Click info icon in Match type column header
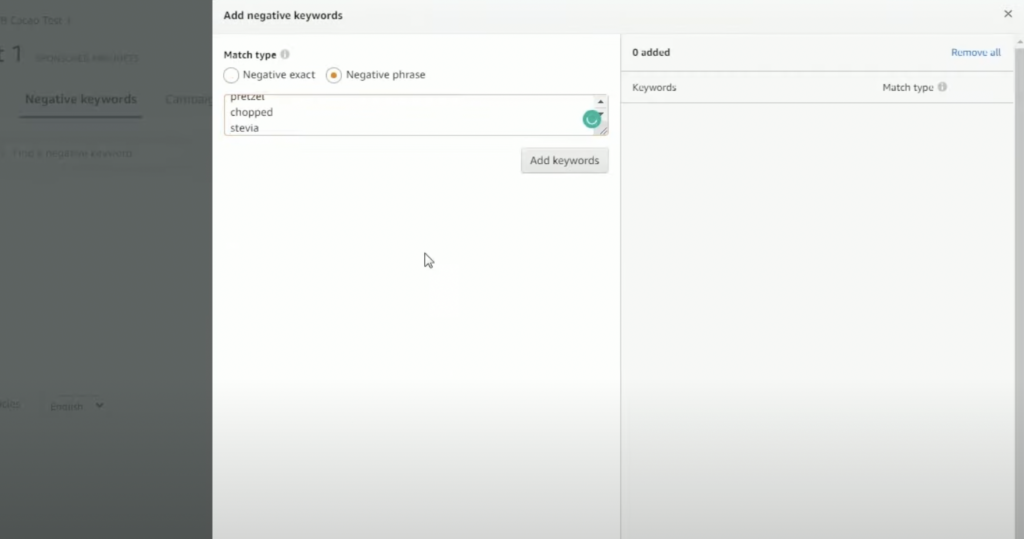This screenshot has height=539, width=1024. [942, 88]
